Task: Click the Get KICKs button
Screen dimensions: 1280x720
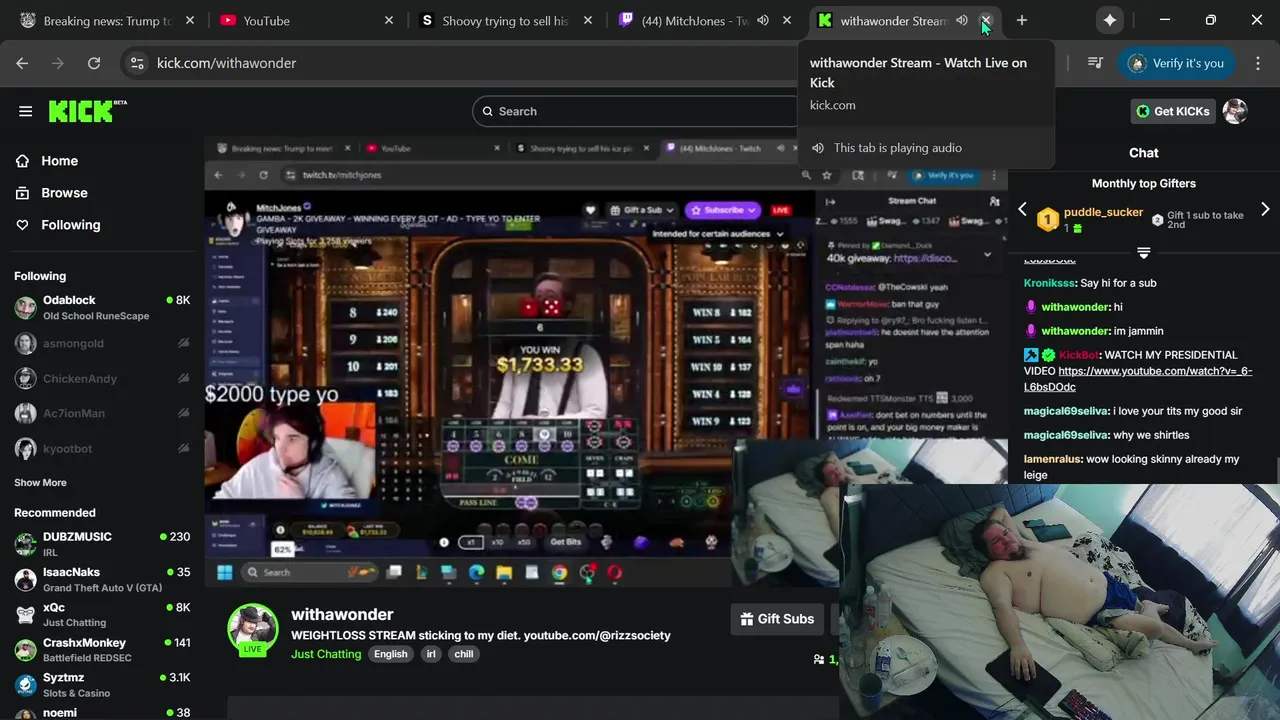Action: point(1173,111)
